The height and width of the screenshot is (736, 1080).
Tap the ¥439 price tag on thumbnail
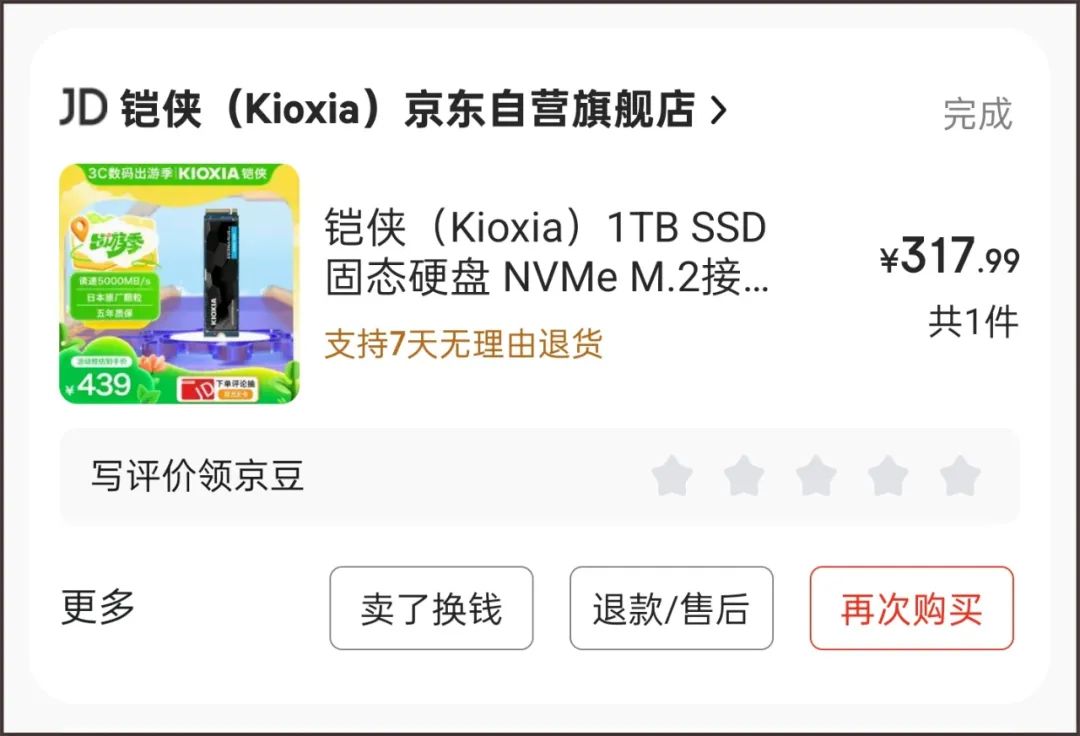click(x=97, y=385)
